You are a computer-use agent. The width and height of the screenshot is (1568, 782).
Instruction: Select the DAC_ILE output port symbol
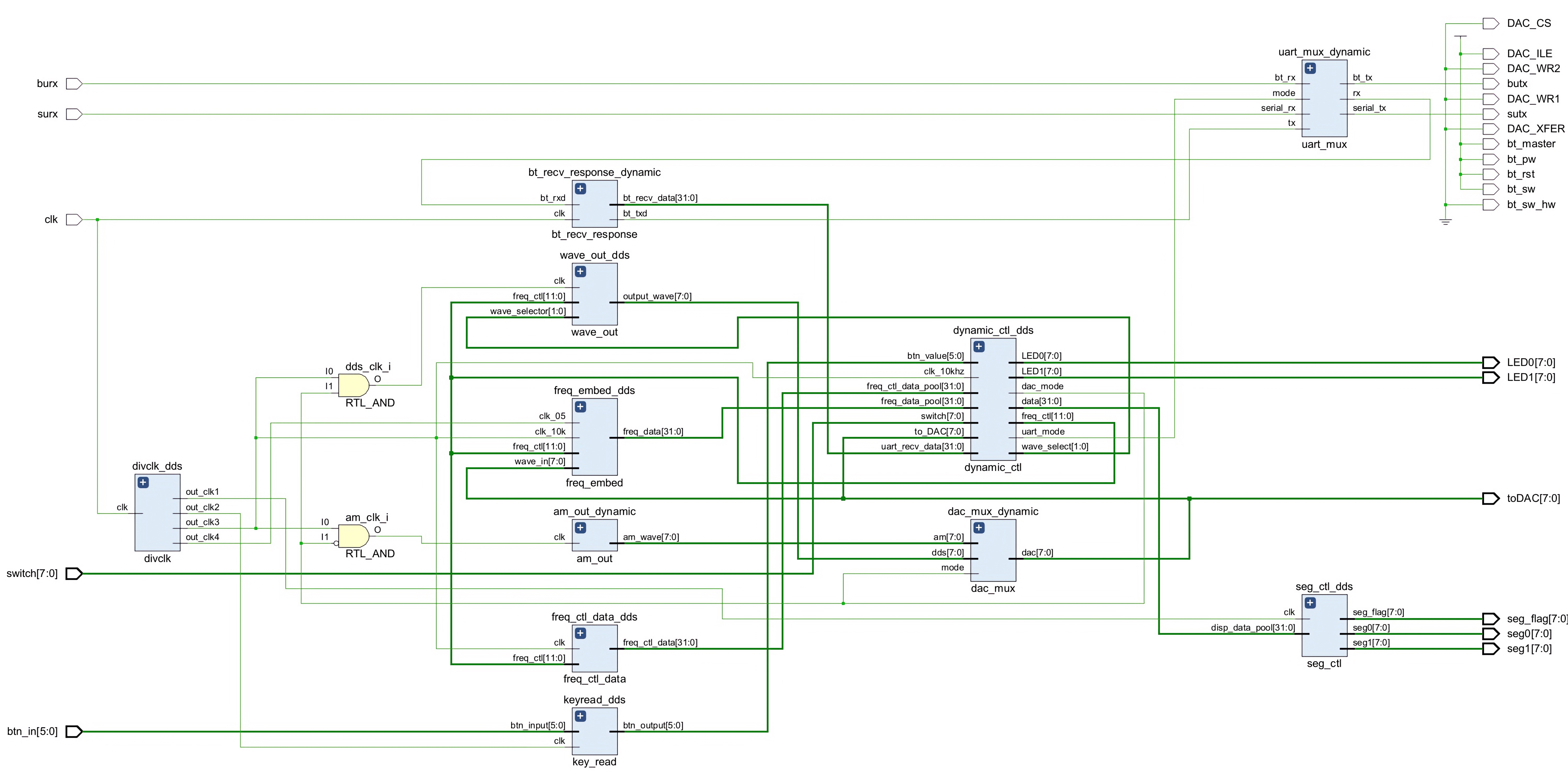point(1490,54)
